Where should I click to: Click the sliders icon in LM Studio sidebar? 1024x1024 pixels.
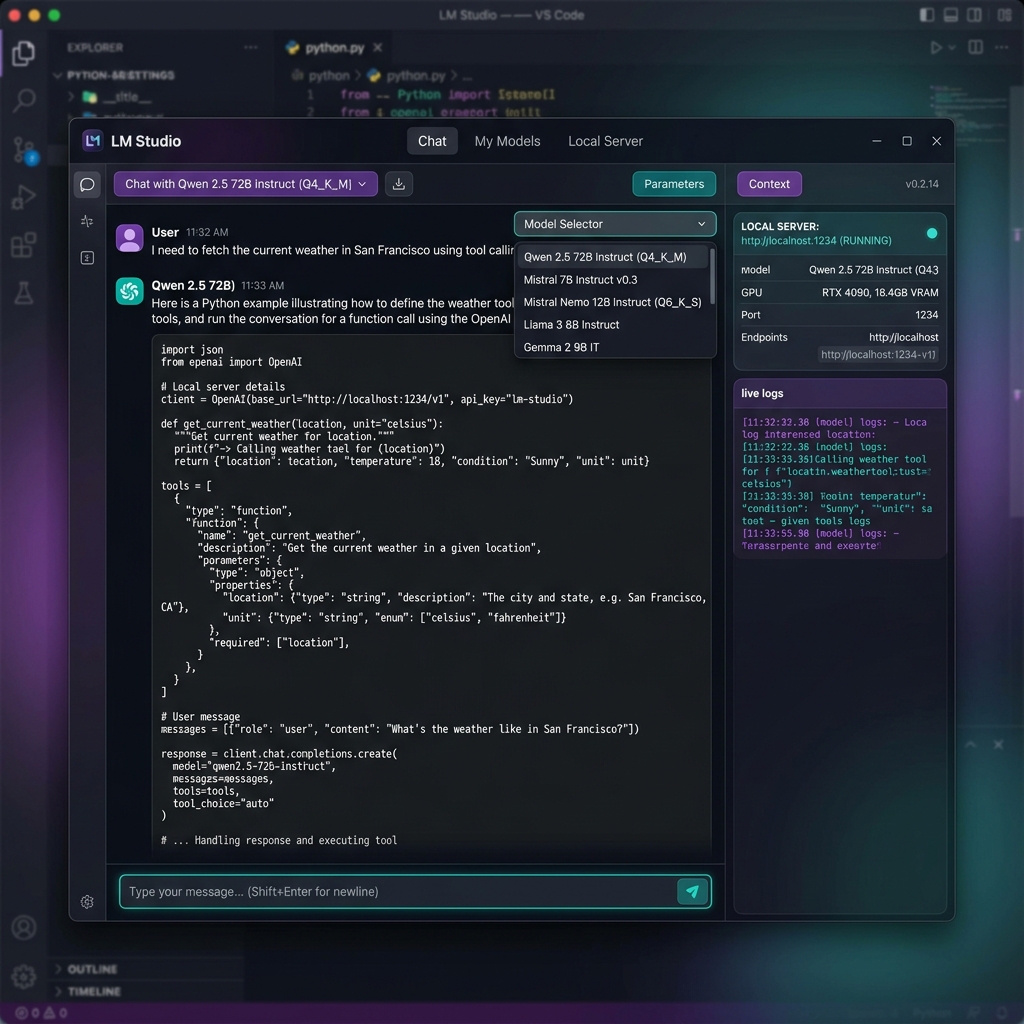(87, 221)
